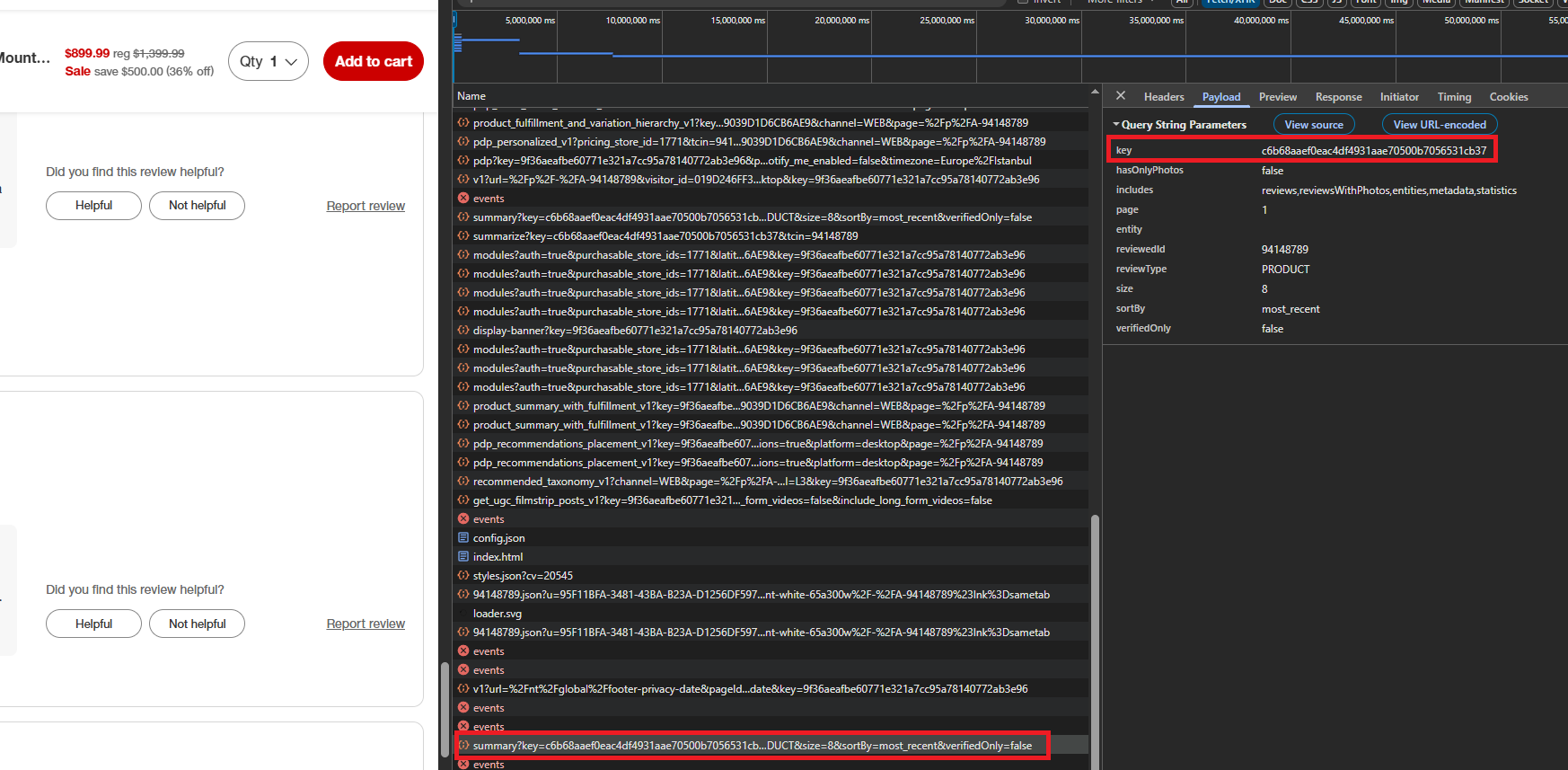
Task: Select the v1?url=%2Fp%2F-%2FA-94148789 visitor_id request
Action: click(771, 179)
